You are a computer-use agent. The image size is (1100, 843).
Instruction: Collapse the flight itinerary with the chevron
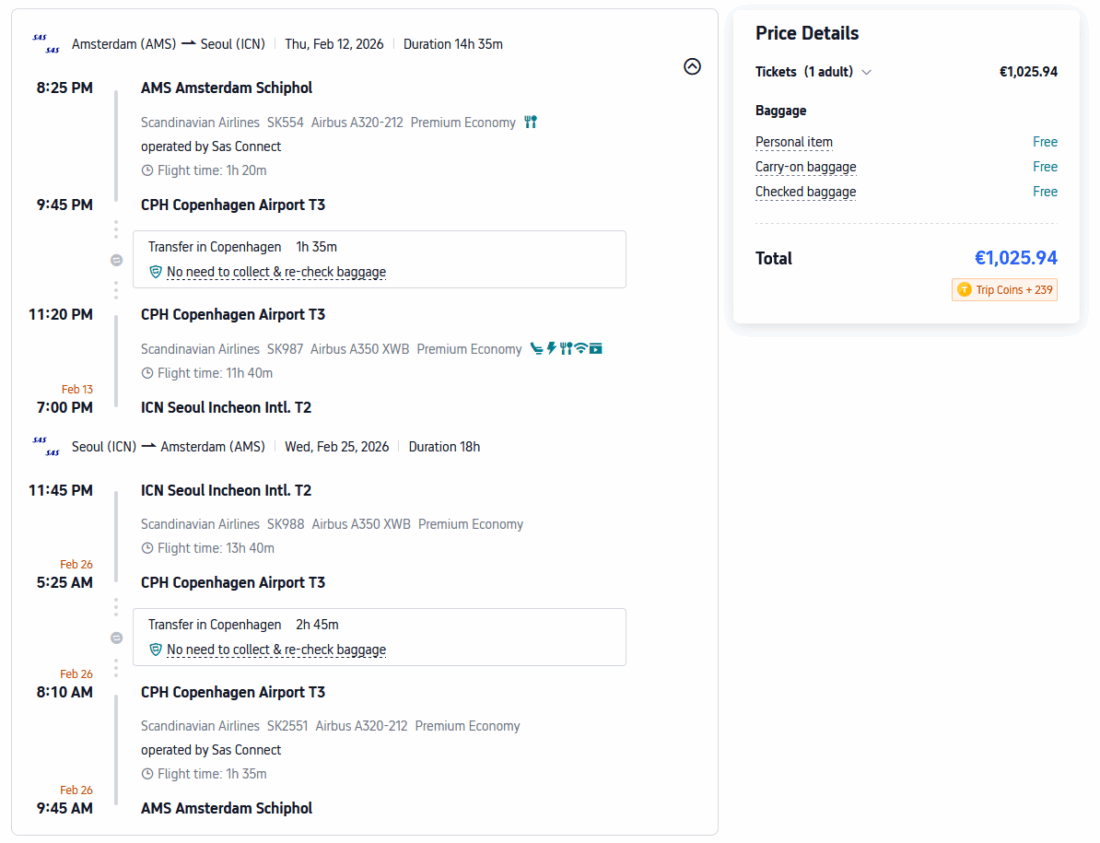692,67
